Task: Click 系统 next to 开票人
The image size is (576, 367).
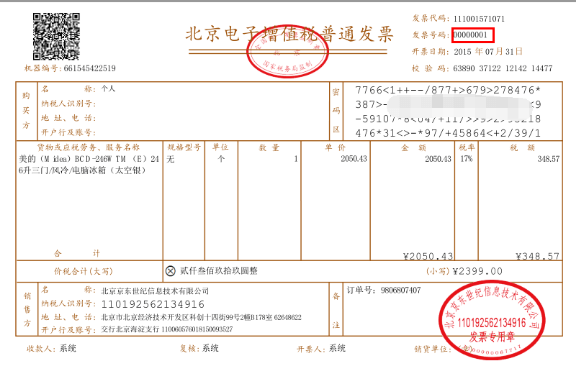Action: [337, 348]
